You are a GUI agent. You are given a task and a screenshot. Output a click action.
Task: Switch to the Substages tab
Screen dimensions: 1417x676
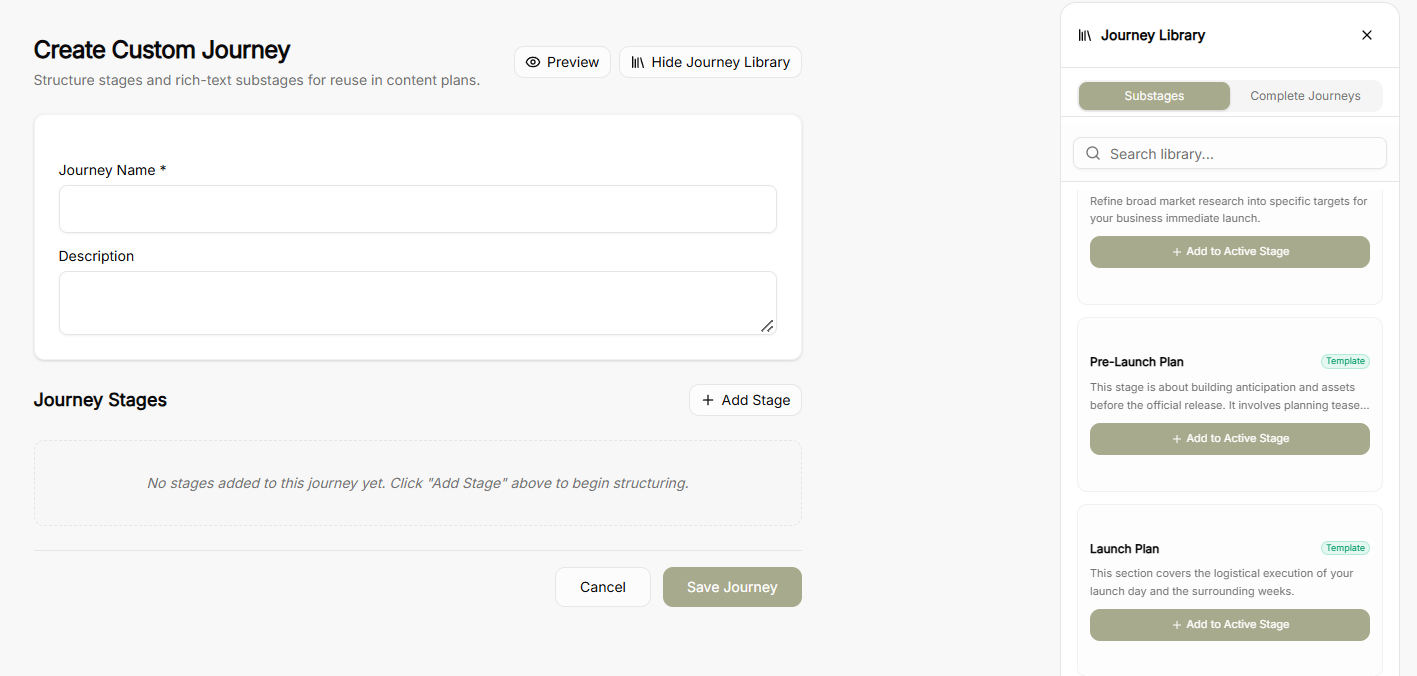coord(1154,96)
